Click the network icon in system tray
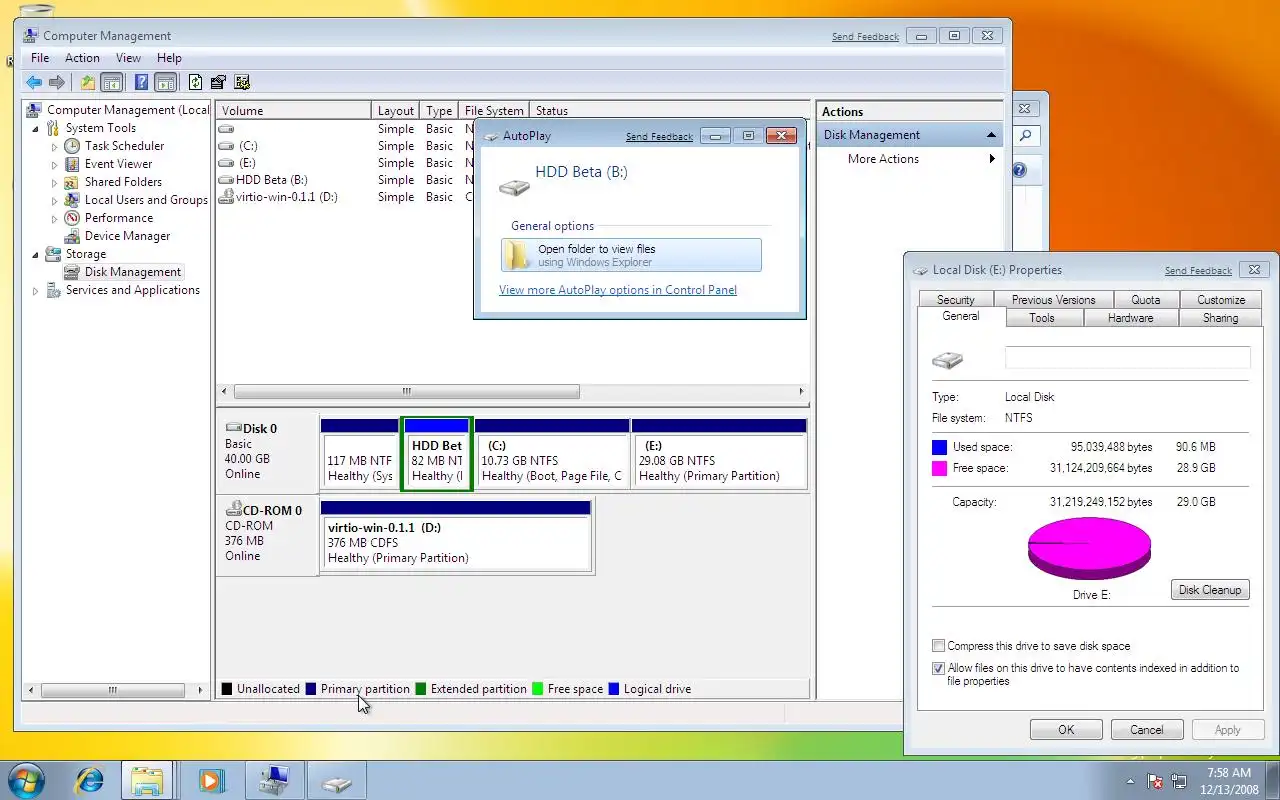The width and height of the screenshot is (1280, 800). (1179, 781)
